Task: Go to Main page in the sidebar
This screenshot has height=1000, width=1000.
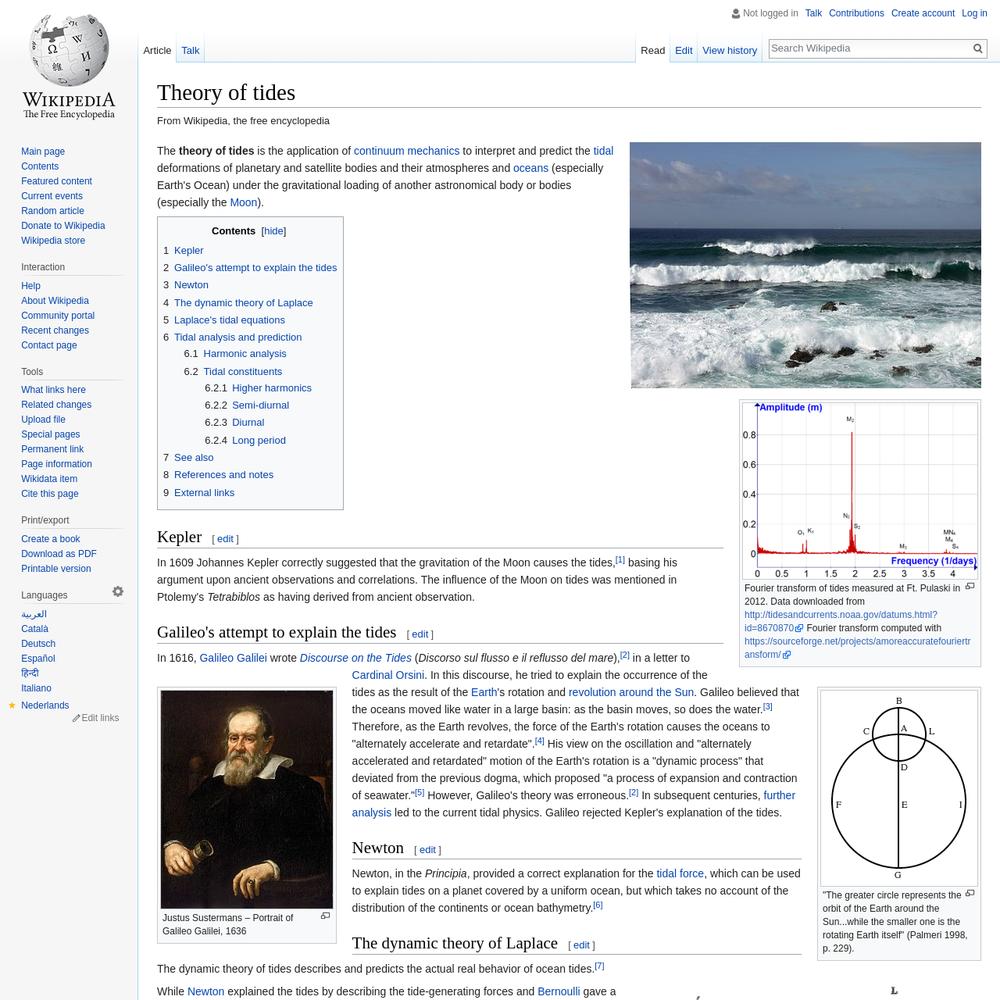Action: point(43,151)
